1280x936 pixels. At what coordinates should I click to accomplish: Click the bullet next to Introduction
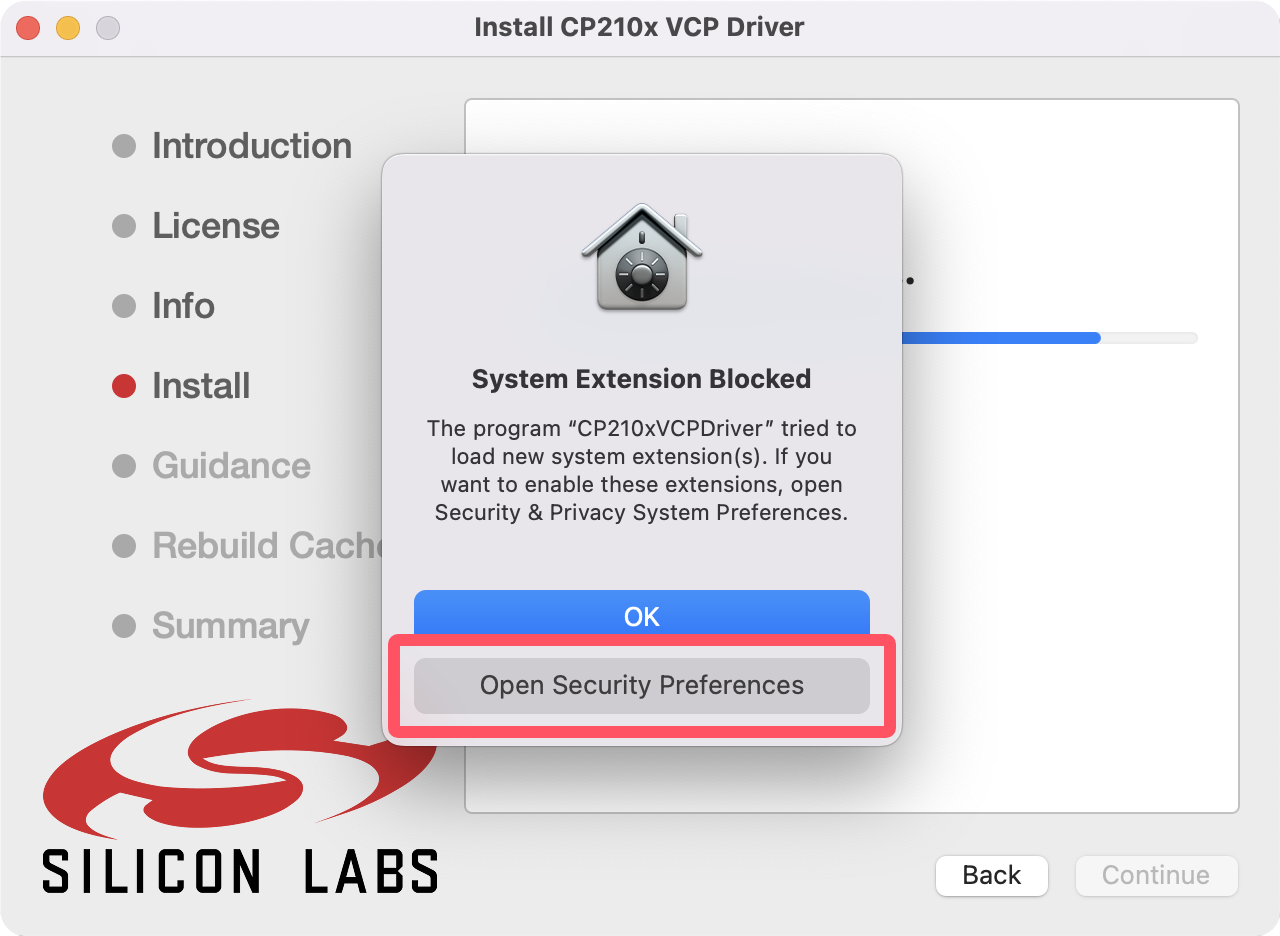tap(124, 146)
